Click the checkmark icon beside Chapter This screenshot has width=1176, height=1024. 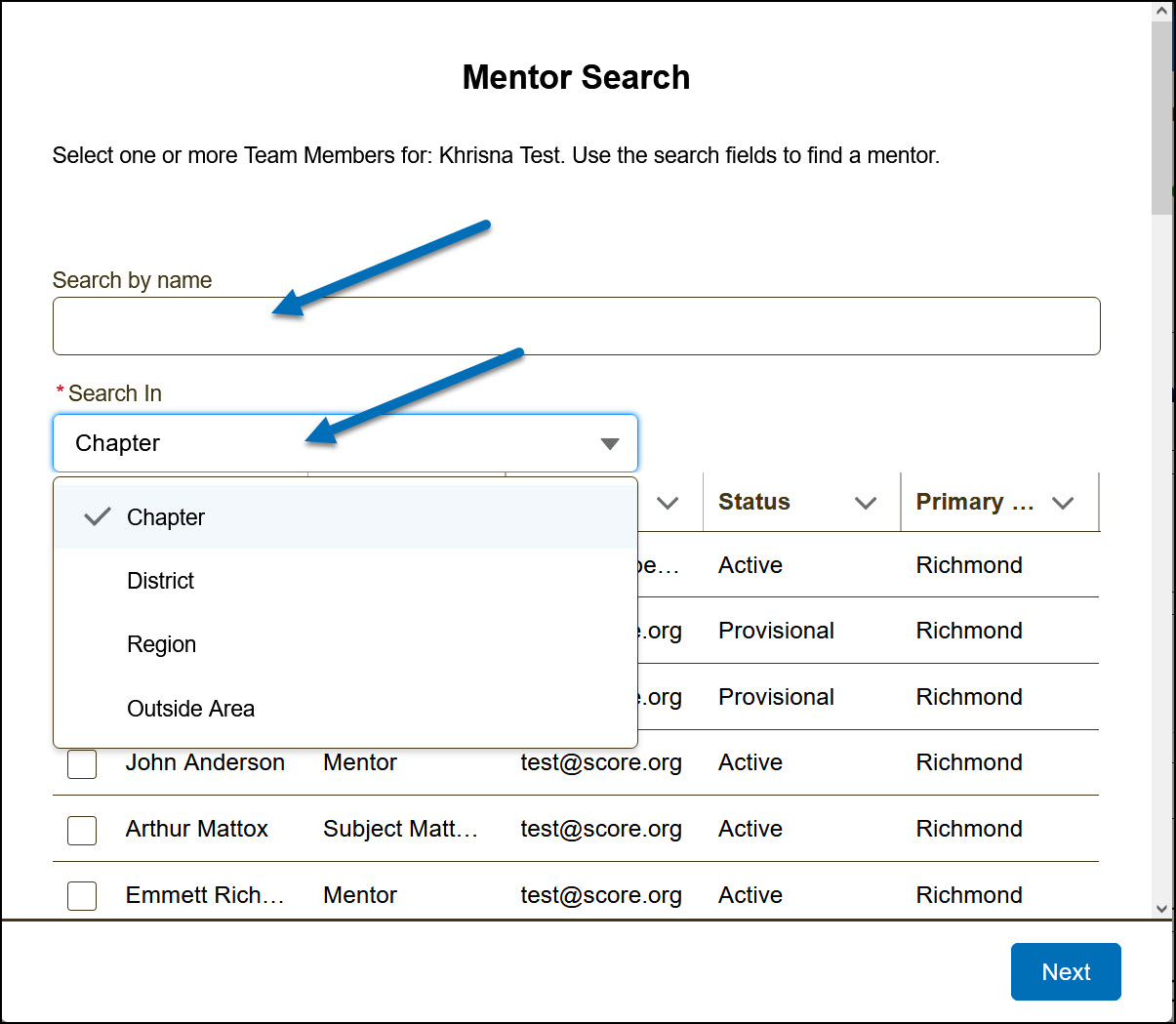pos(98,517)
